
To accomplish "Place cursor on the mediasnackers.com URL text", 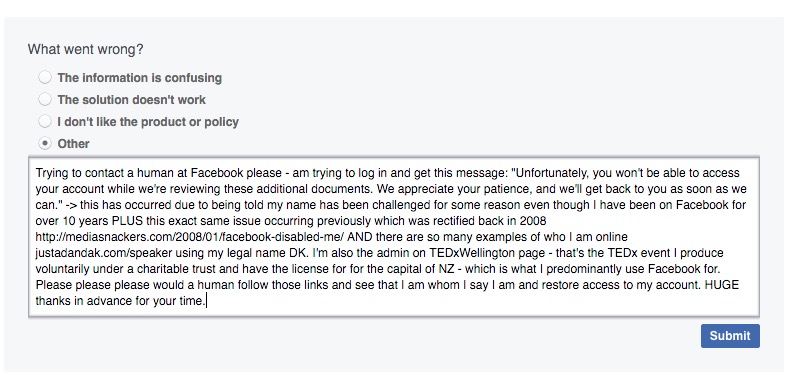I will (x=189, y=237).
